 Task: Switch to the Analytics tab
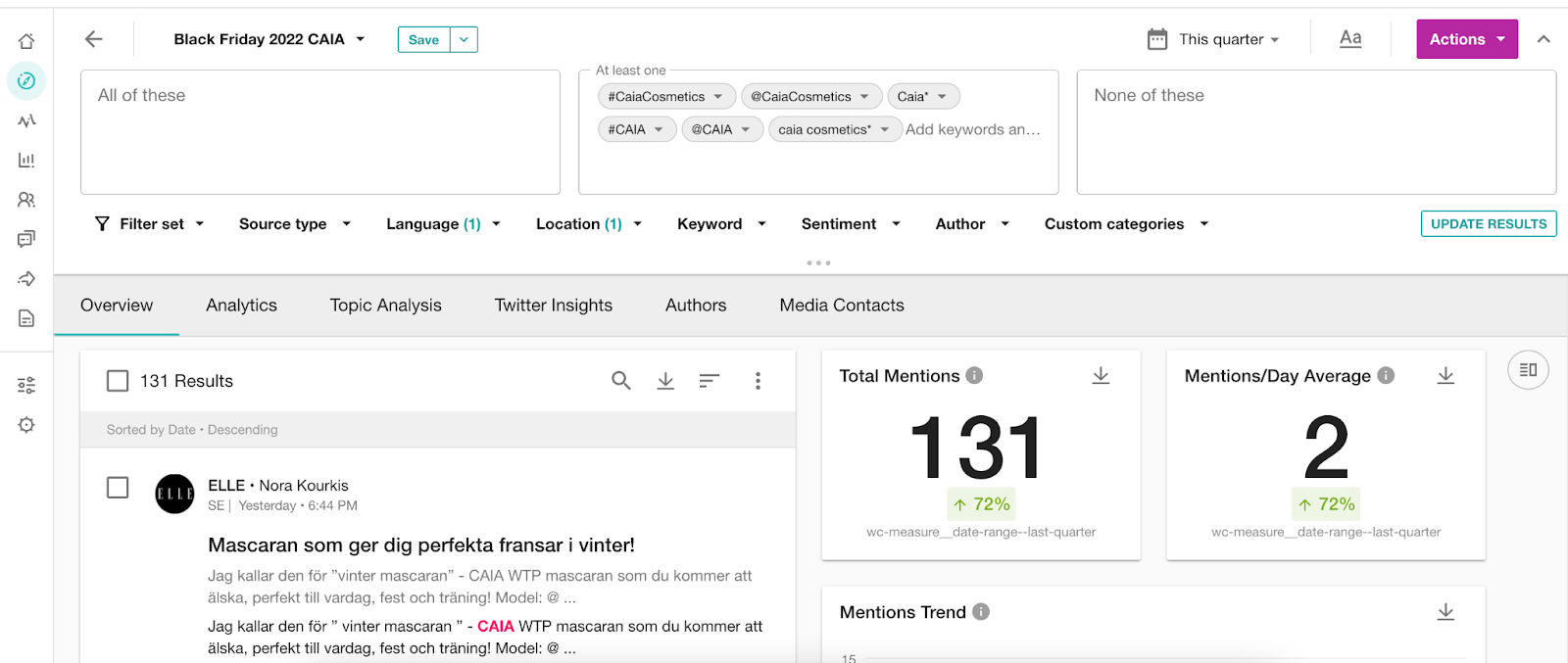(241, 306)
